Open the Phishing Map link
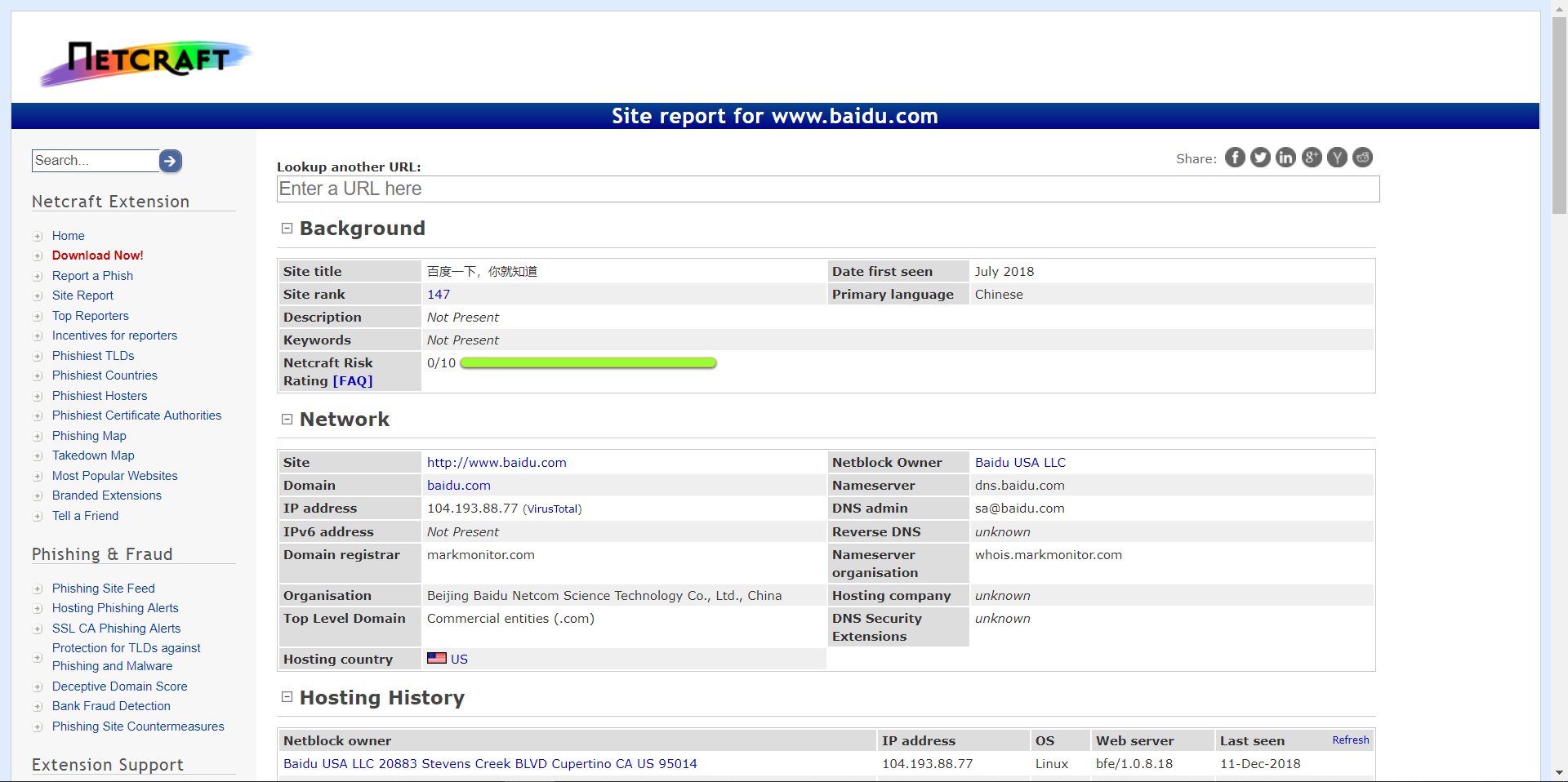The width and height of the screenshot is (1568, 782). [89, 436]
